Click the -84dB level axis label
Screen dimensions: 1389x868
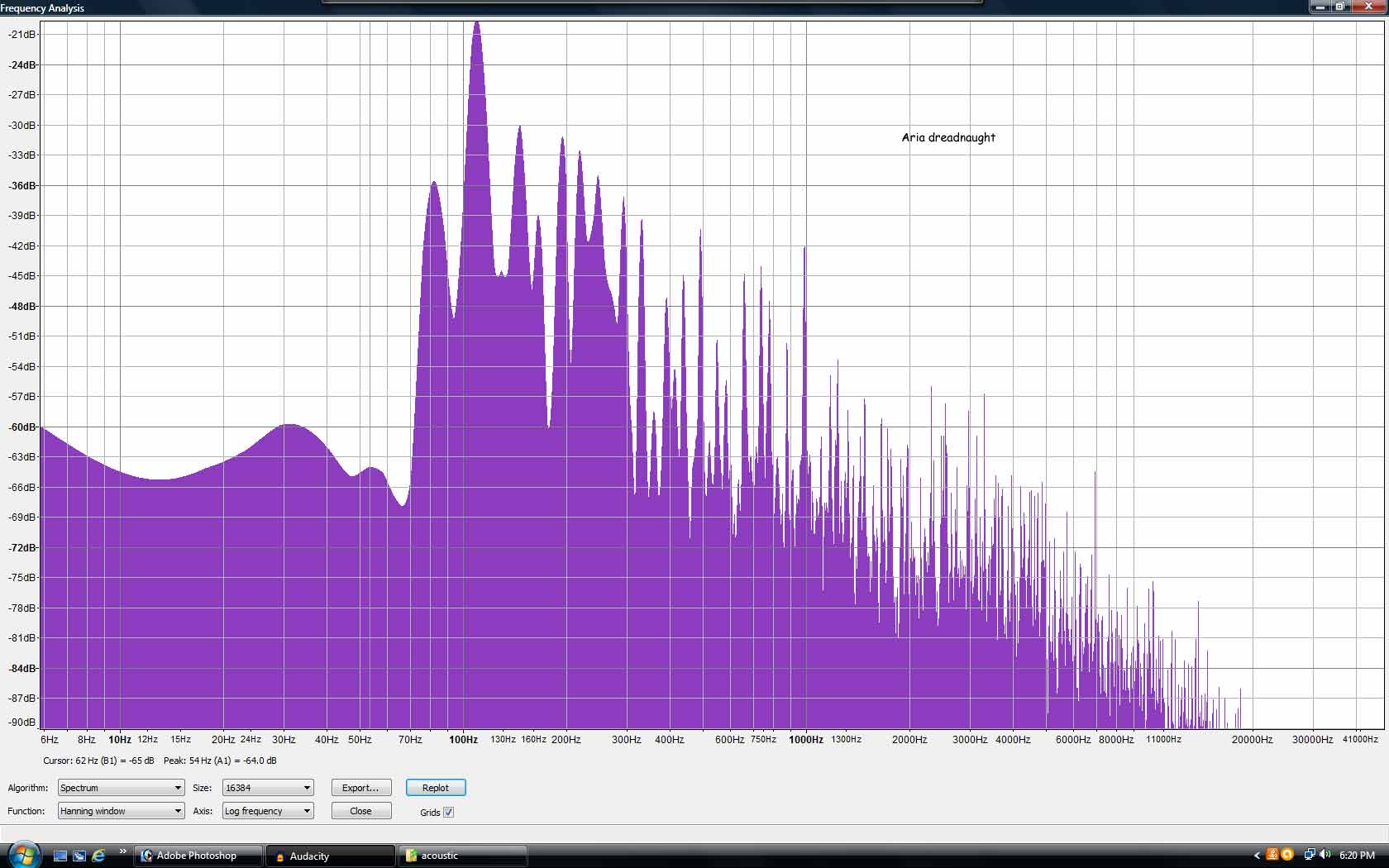coord(22,669)
